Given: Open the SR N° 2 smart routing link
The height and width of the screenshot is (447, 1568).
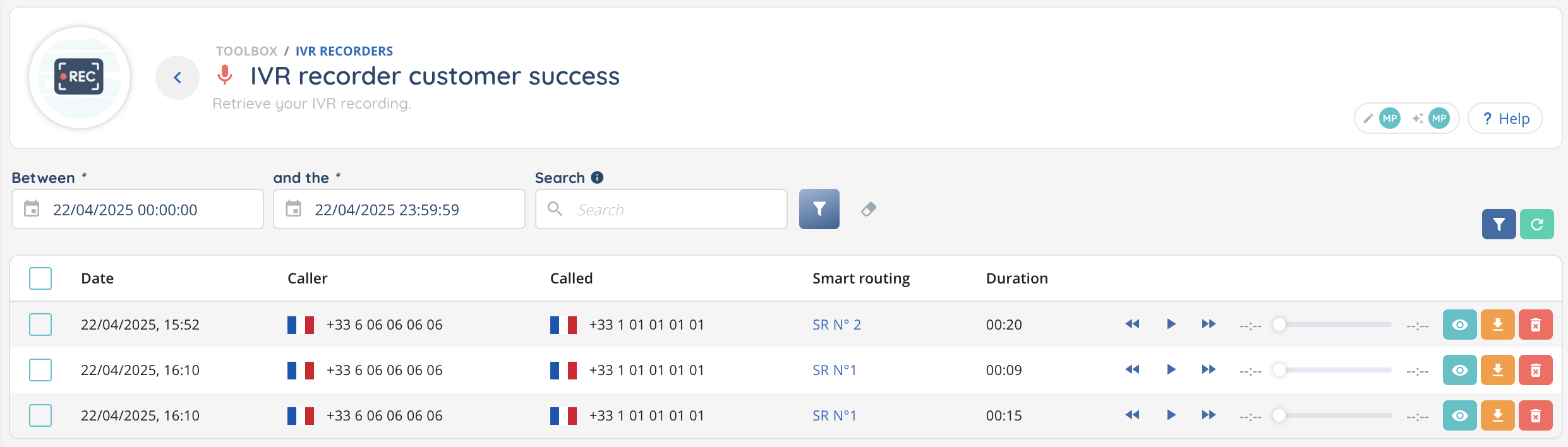Looking at the screenshot, I should coord(836,325).
